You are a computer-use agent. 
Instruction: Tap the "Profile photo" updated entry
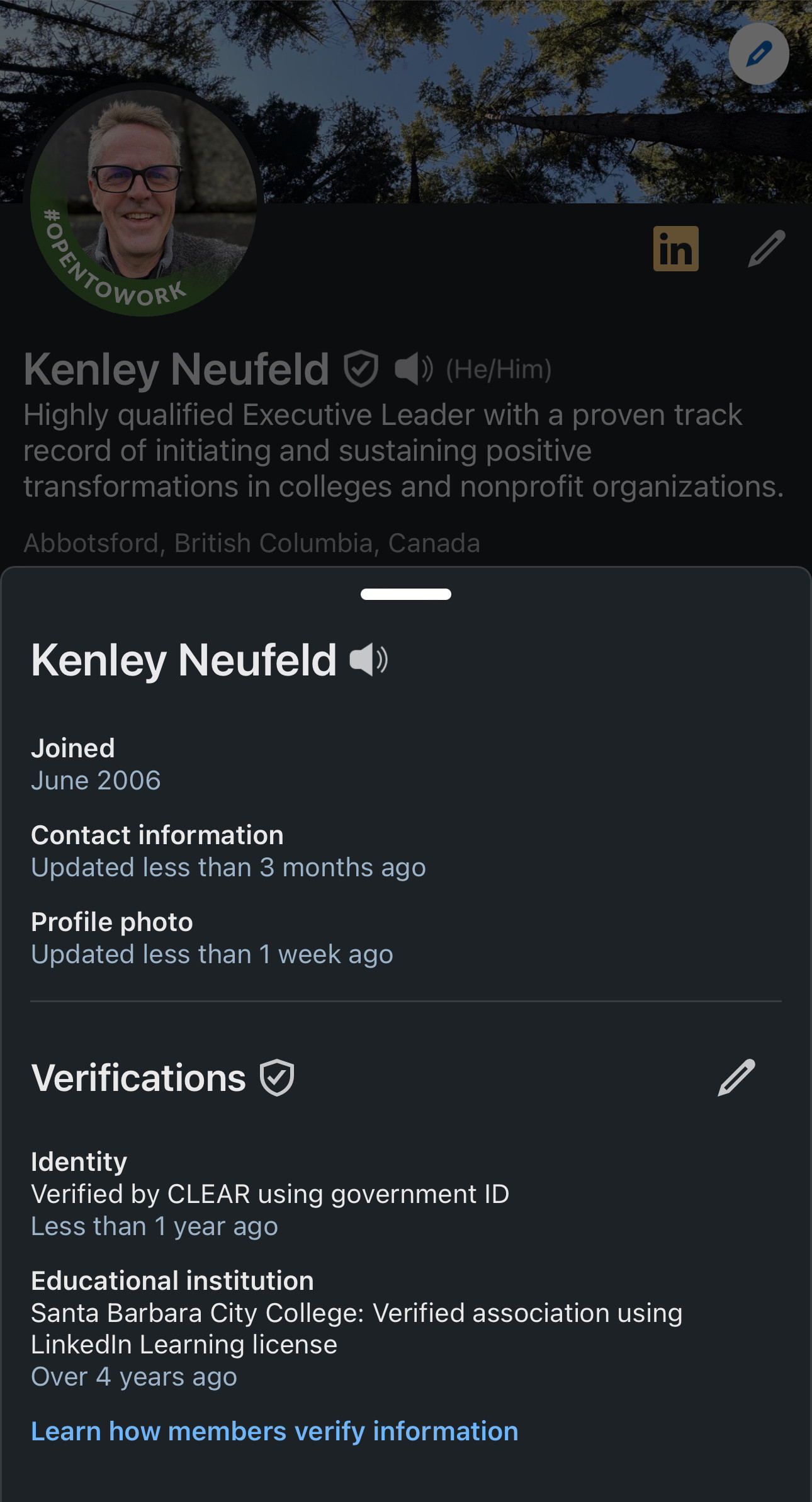(211, 938)
